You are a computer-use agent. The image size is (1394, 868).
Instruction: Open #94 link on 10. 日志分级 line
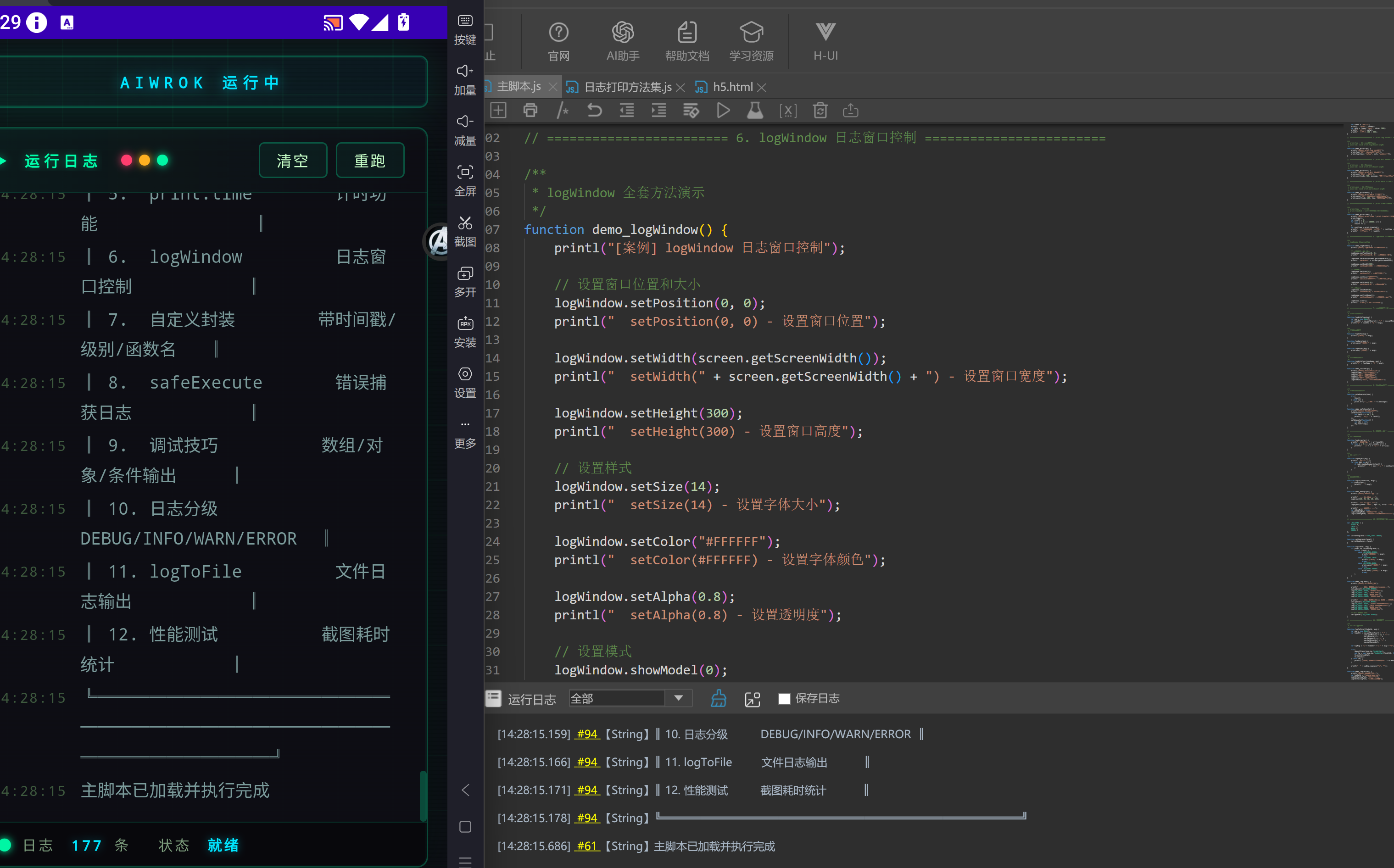pos(587,734)
